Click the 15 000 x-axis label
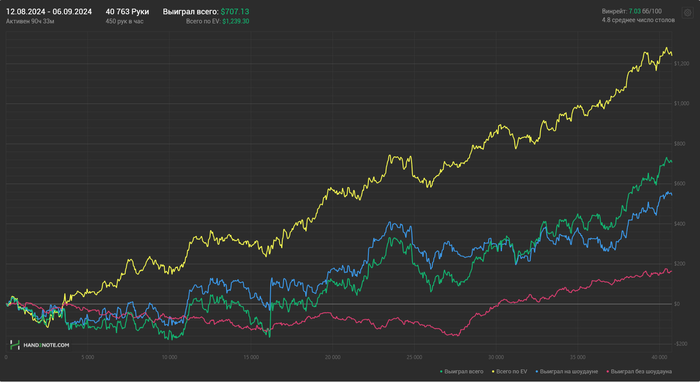700x382 pixels. (251, 357)
